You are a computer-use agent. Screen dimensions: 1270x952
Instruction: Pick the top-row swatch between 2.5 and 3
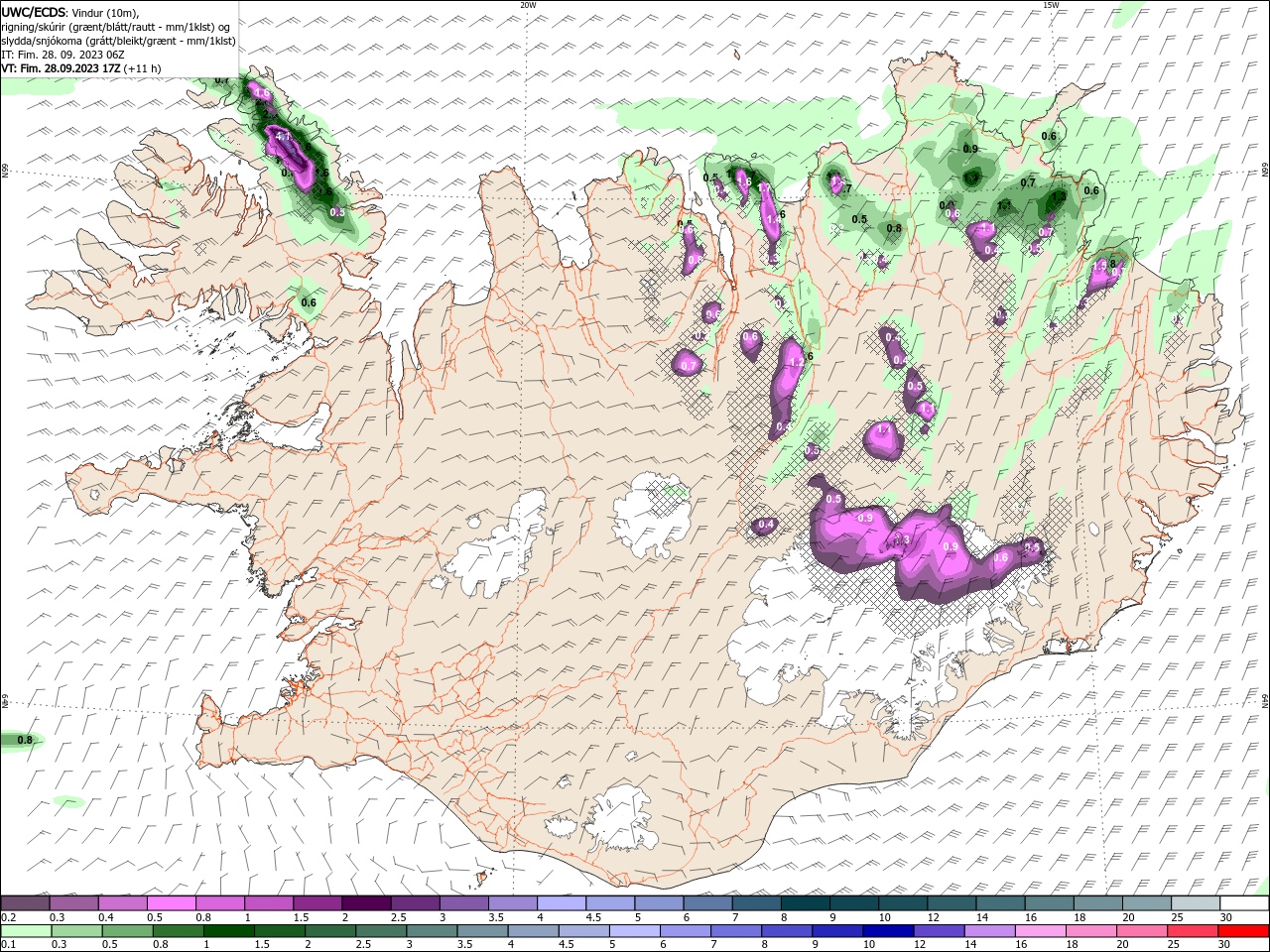(415, 903)
